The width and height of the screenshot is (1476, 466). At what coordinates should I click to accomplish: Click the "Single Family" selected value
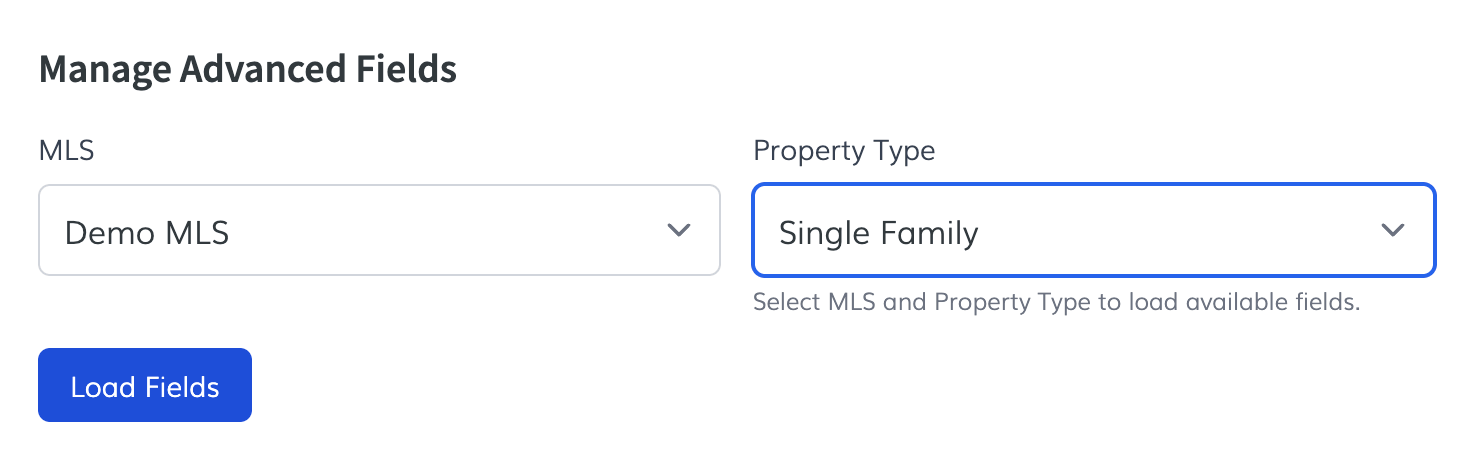point(878,233)
